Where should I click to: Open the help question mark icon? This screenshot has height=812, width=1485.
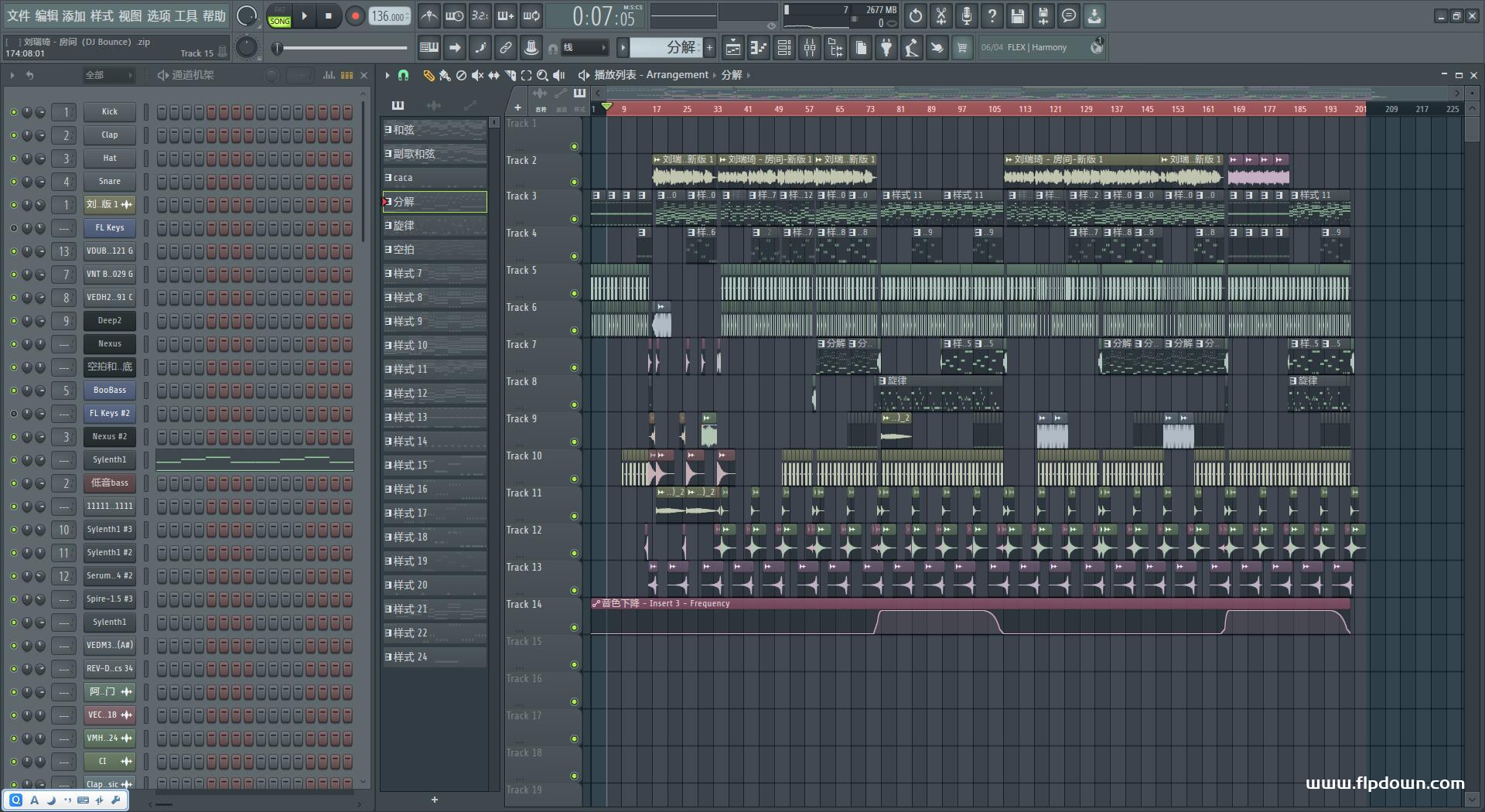tap(992, 15)
